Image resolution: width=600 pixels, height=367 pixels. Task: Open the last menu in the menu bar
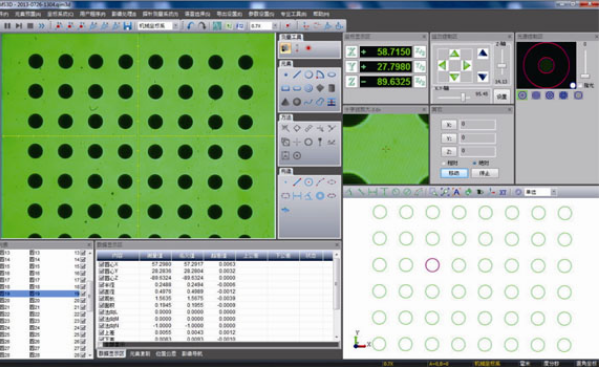pyautogui.click(x=321, y=14)
